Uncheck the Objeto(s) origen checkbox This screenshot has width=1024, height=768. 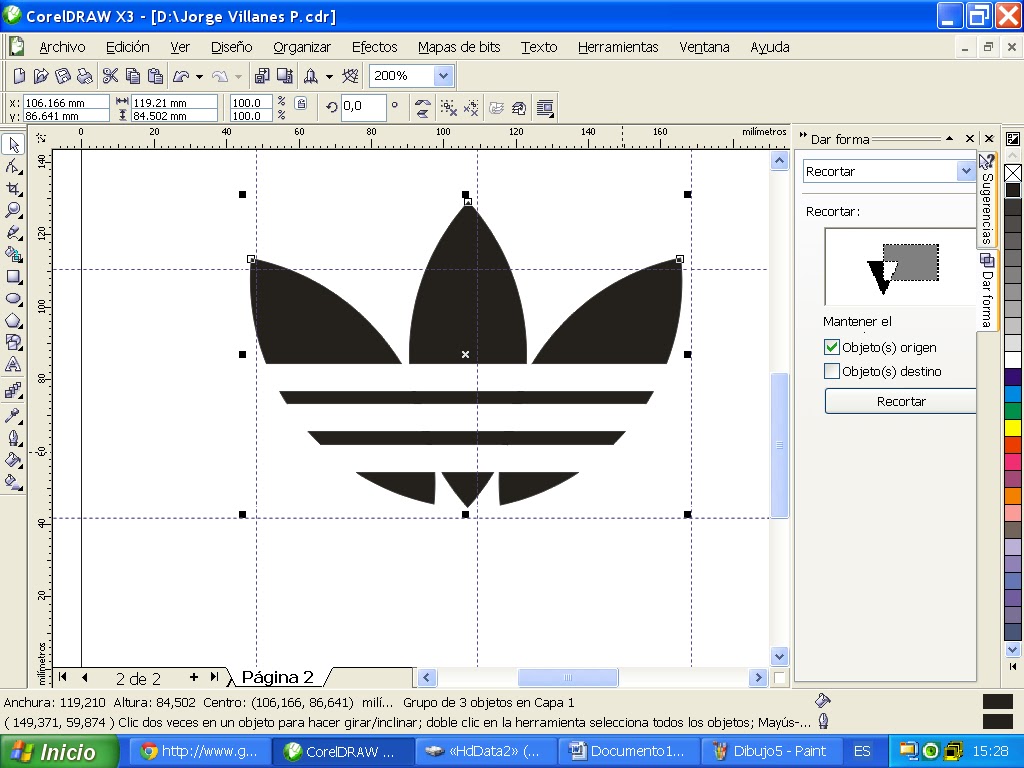(x=831, y=348)
